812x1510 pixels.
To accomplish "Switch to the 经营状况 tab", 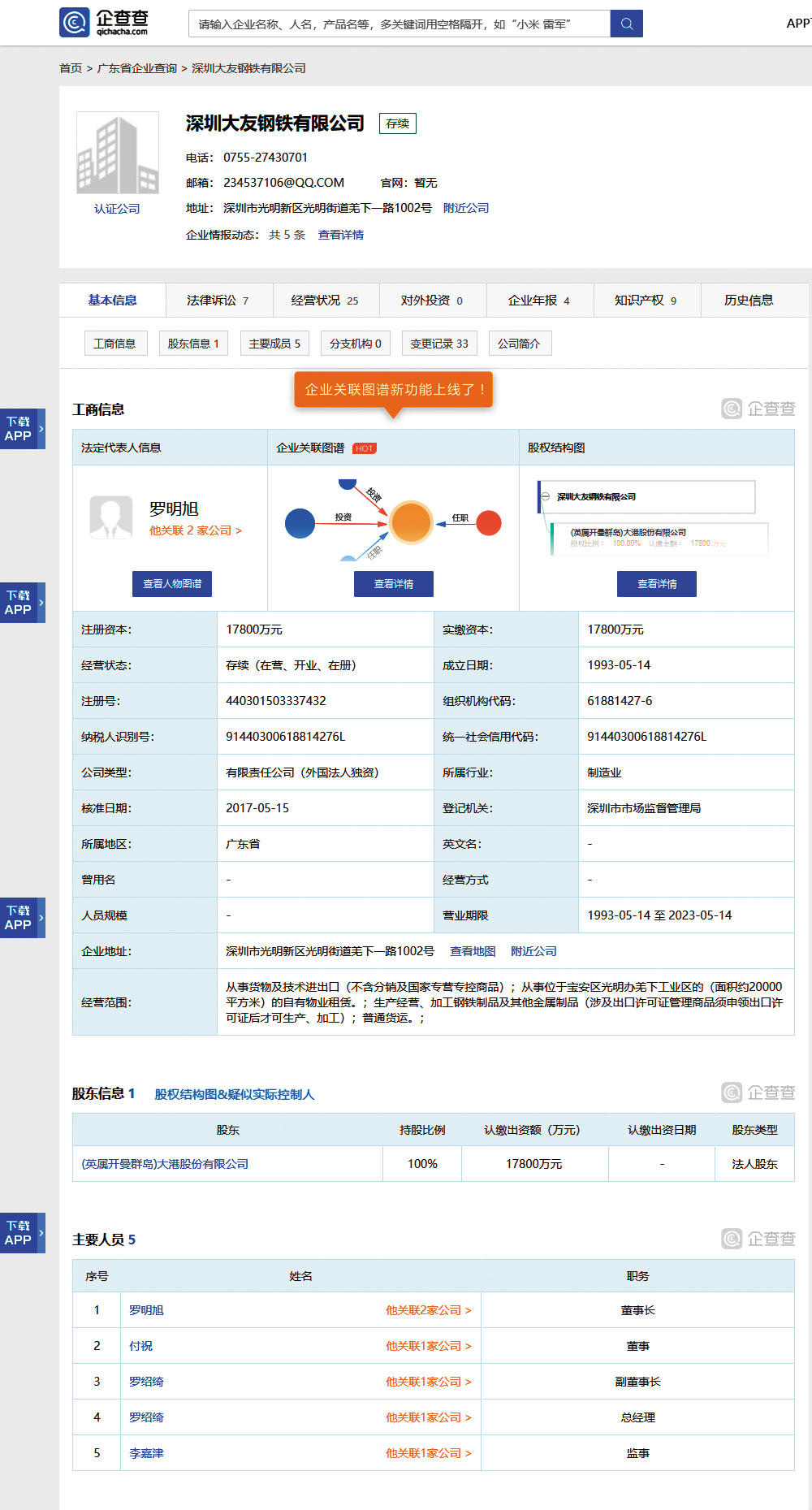I will click(x=325, y=301).
